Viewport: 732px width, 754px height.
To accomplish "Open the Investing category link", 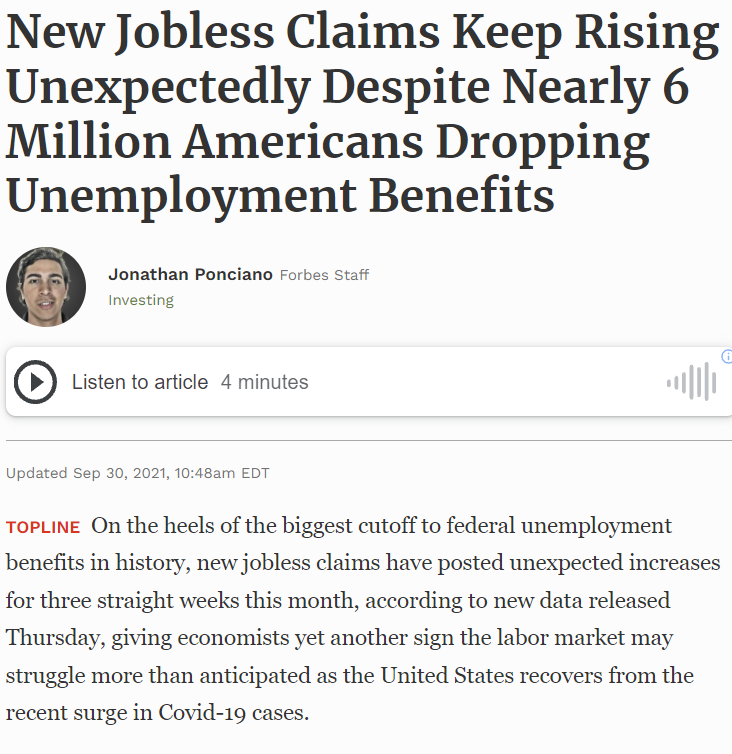I will [141, 300].
